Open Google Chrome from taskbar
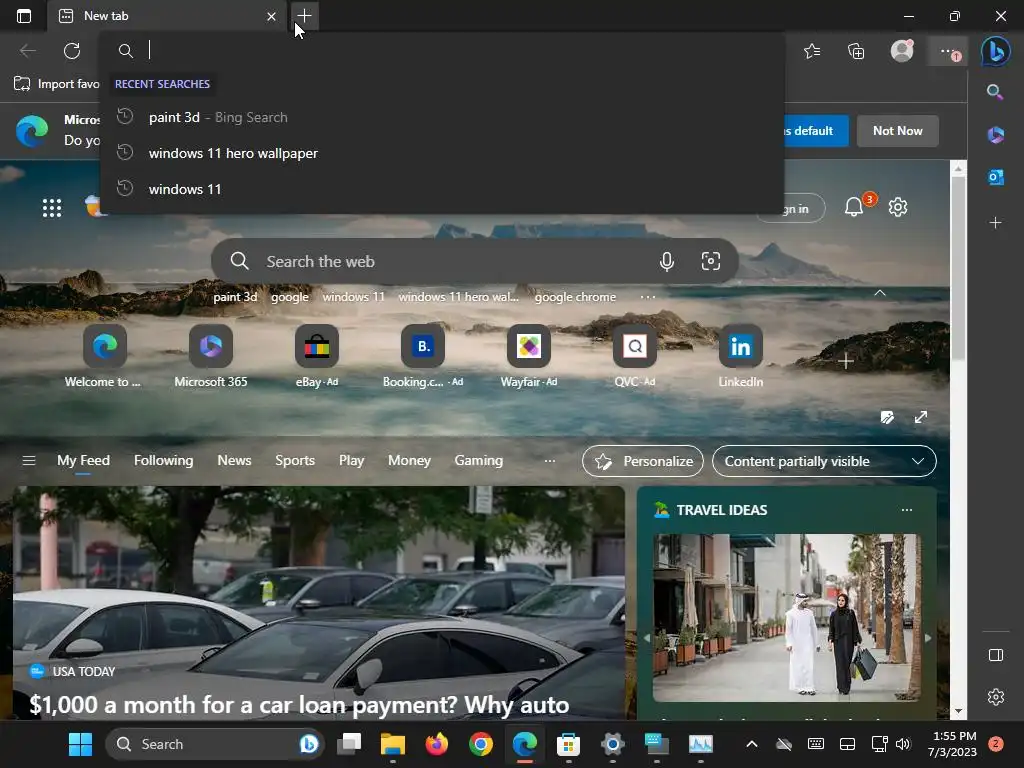The height and width of the screenshot is (768, 1024). click(481, 744)
